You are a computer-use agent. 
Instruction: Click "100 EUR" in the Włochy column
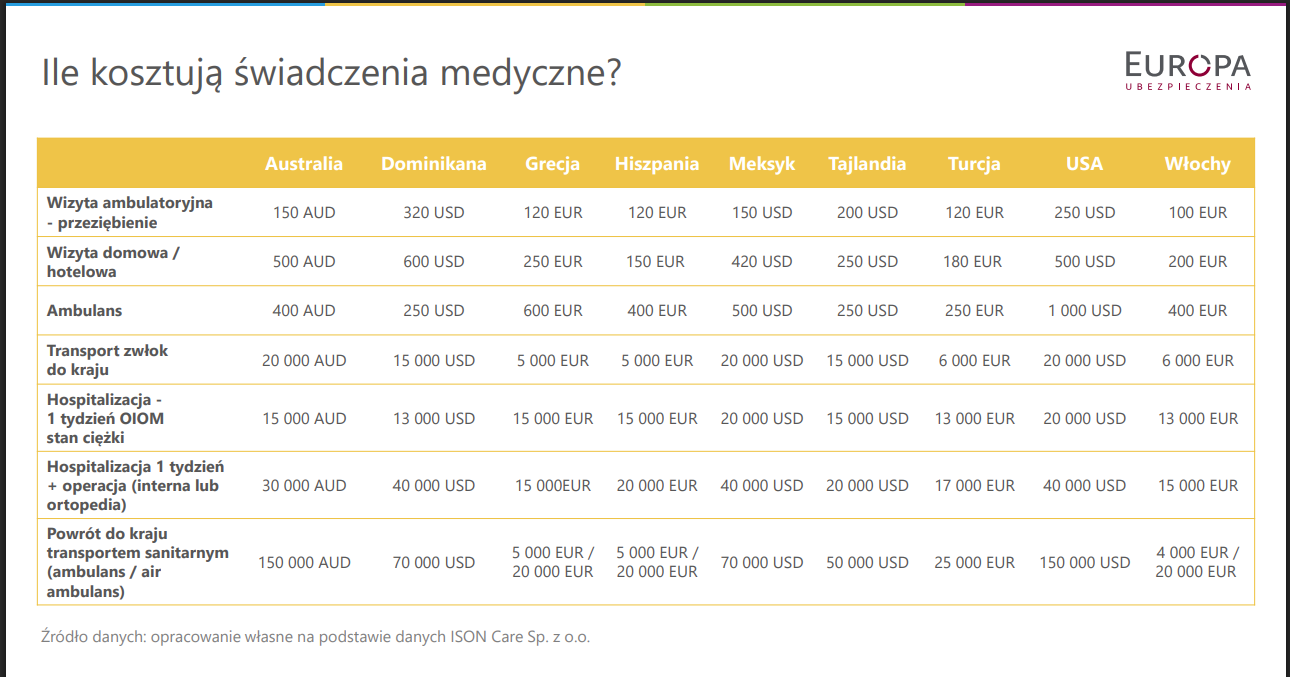pyautogui.click(x=1197, y=212)
